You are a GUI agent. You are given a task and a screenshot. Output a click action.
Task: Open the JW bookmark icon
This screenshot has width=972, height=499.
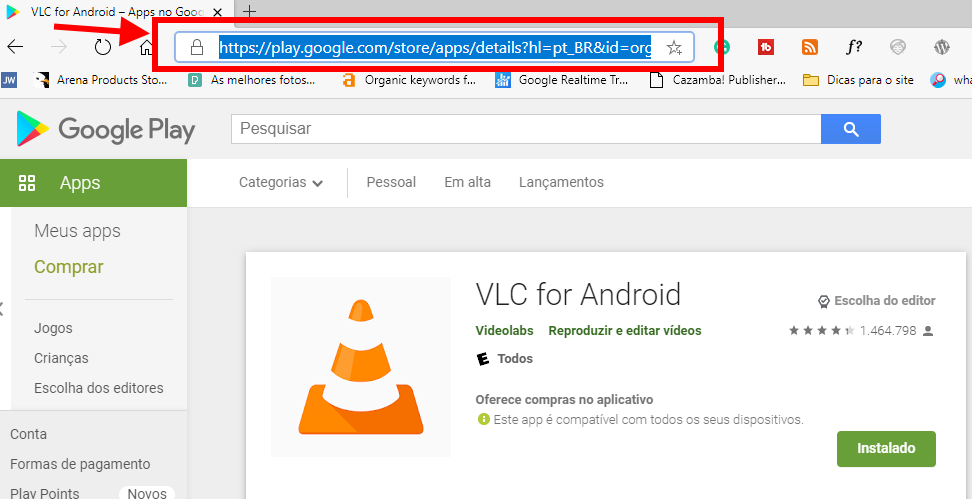pyautogui.click(x=9, y=80)
